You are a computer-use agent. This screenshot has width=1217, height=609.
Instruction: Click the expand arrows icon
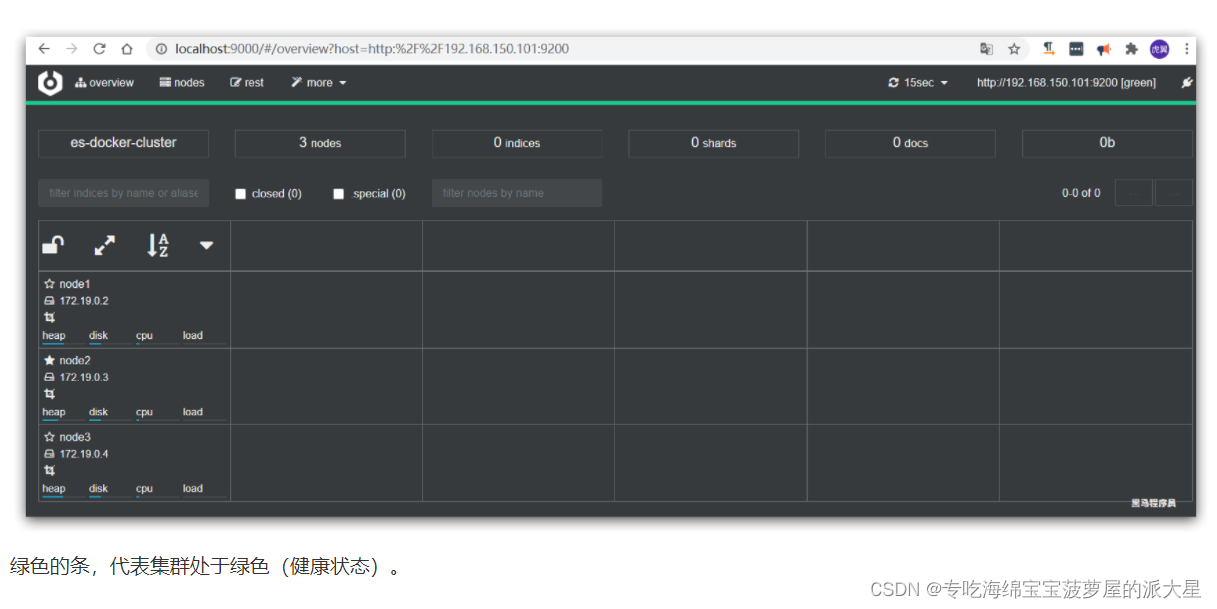point(105,245)
